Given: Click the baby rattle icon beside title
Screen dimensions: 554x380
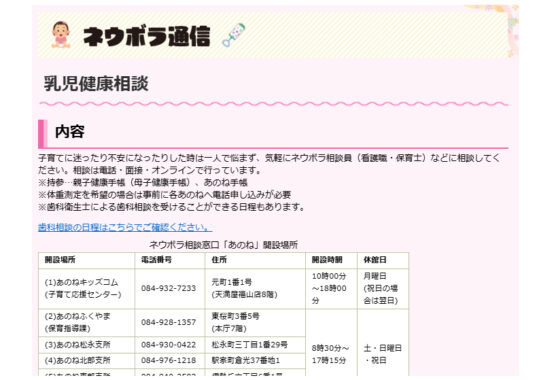Looking at the screenshot, I should pyautogui.click(x=234, y=34).
